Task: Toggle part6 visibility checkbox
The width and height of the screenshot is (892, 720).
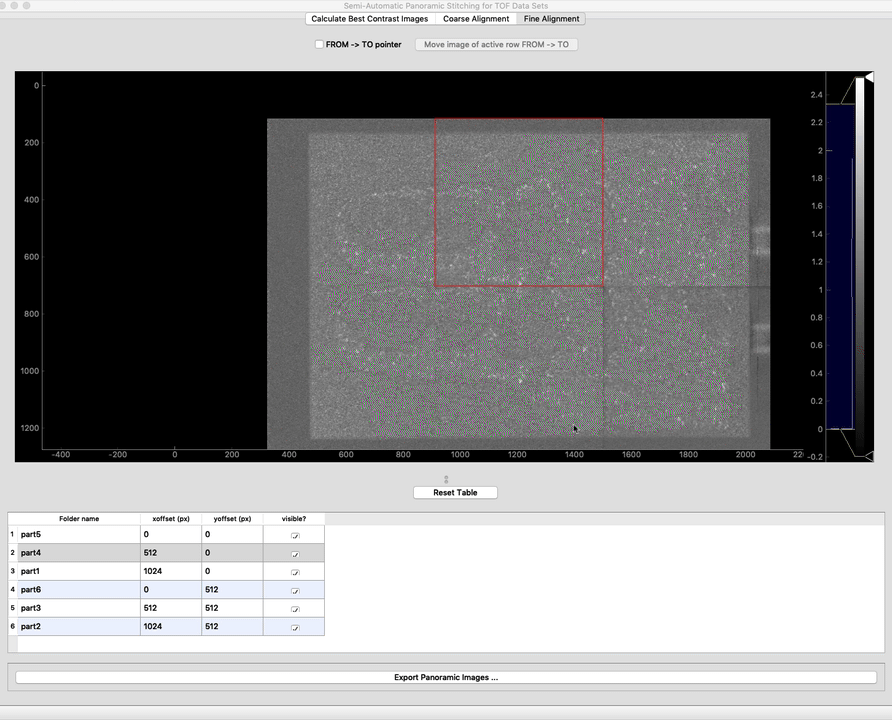Action: point(294,590)
